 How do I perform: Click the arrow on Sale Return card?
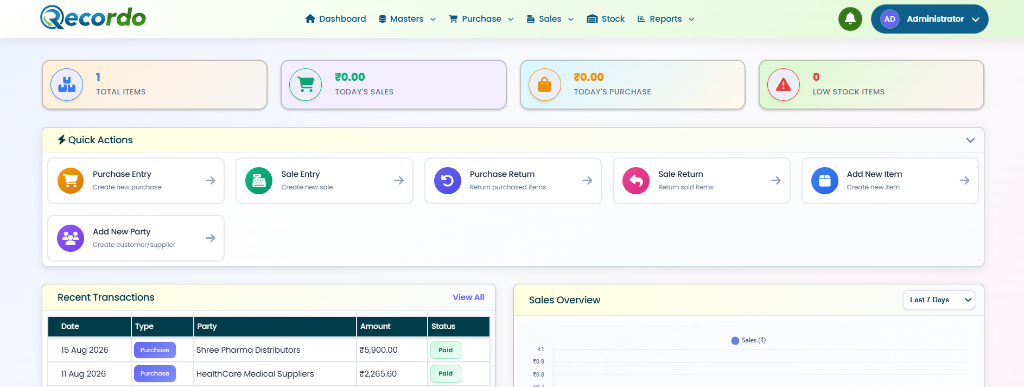pyautogui.click(x=776, y=181)
